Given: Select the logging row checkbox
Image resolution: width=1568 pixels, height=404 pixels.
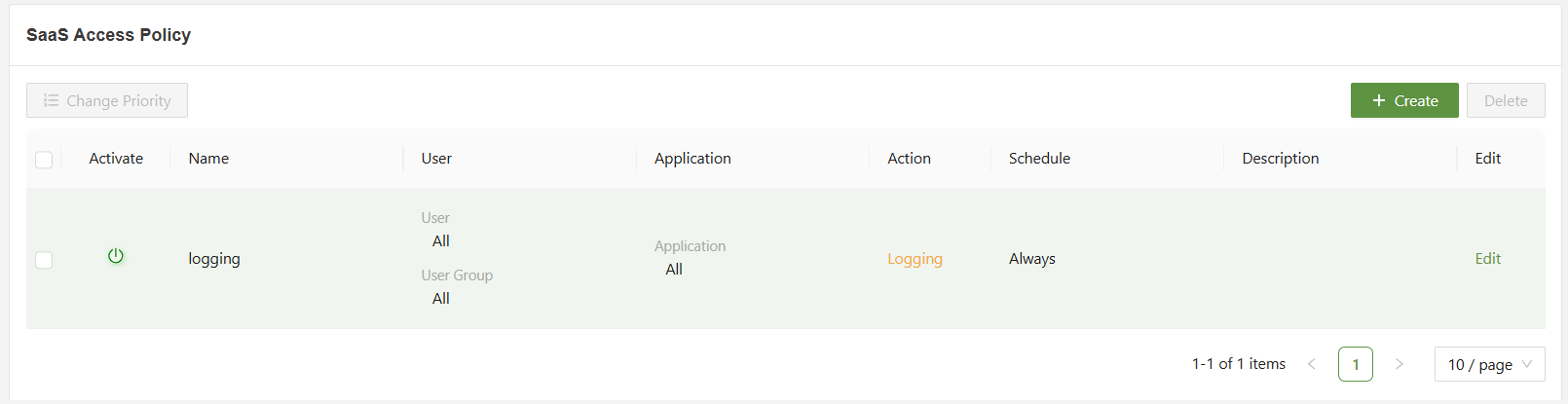Looking at the screenshot, I should (x=44, y=260).
